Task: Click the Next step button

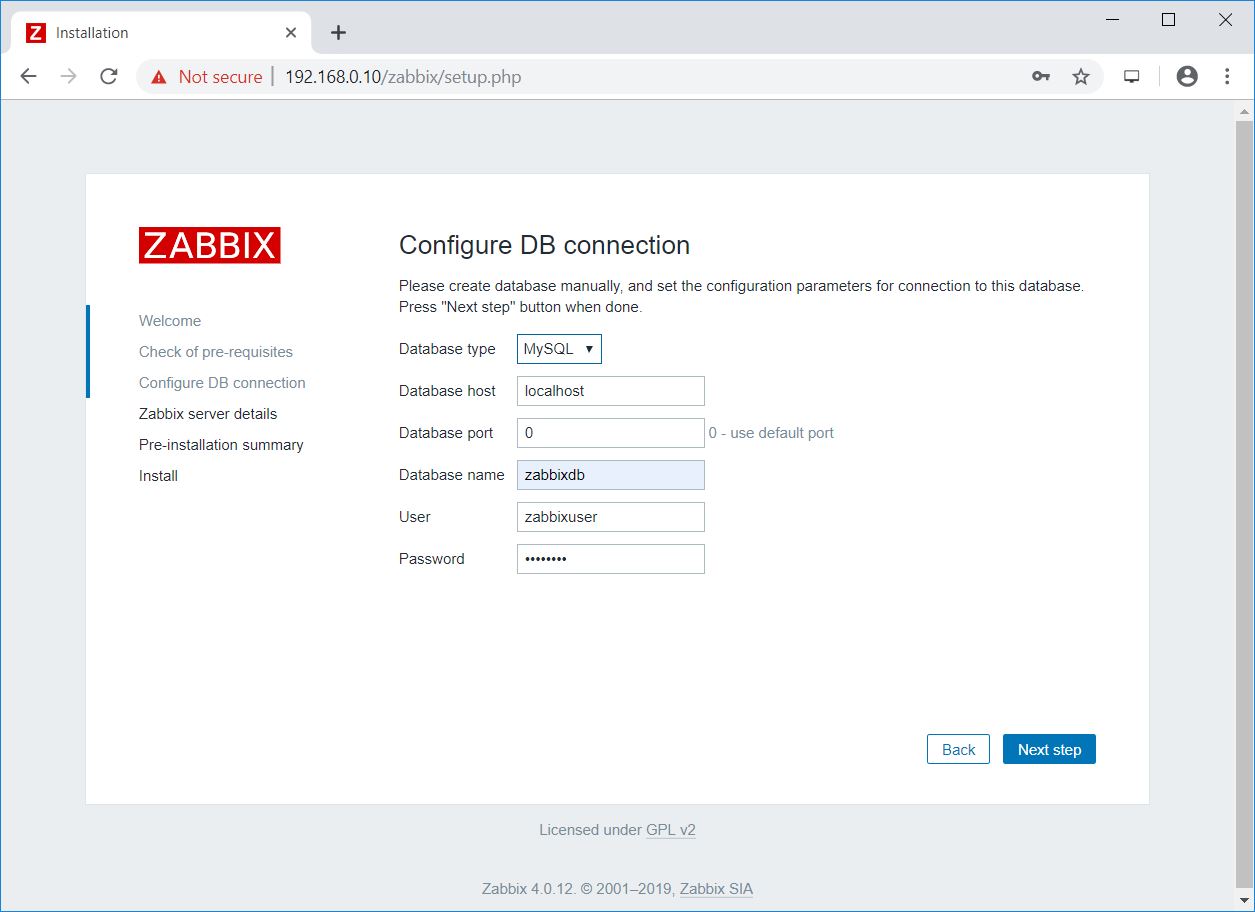Action: (x=1049, y=750)
